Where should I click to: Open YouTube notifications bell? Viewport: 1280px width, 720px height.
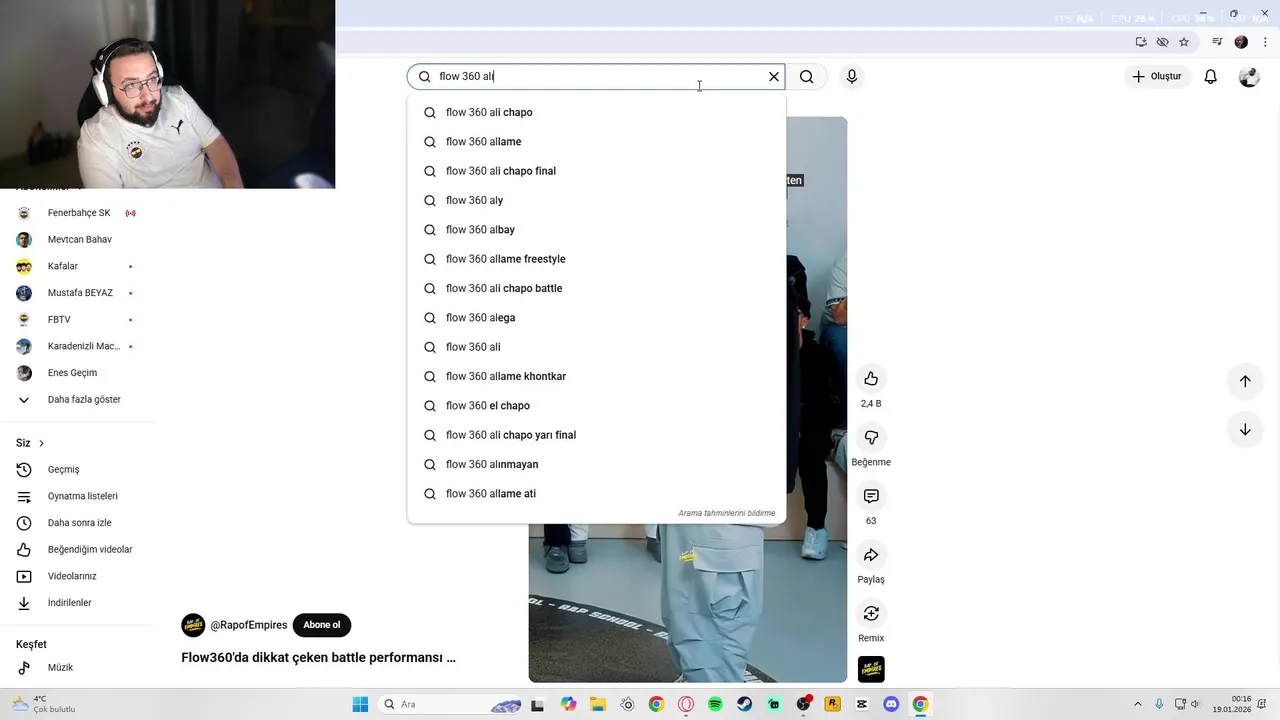coord(1211,77)
